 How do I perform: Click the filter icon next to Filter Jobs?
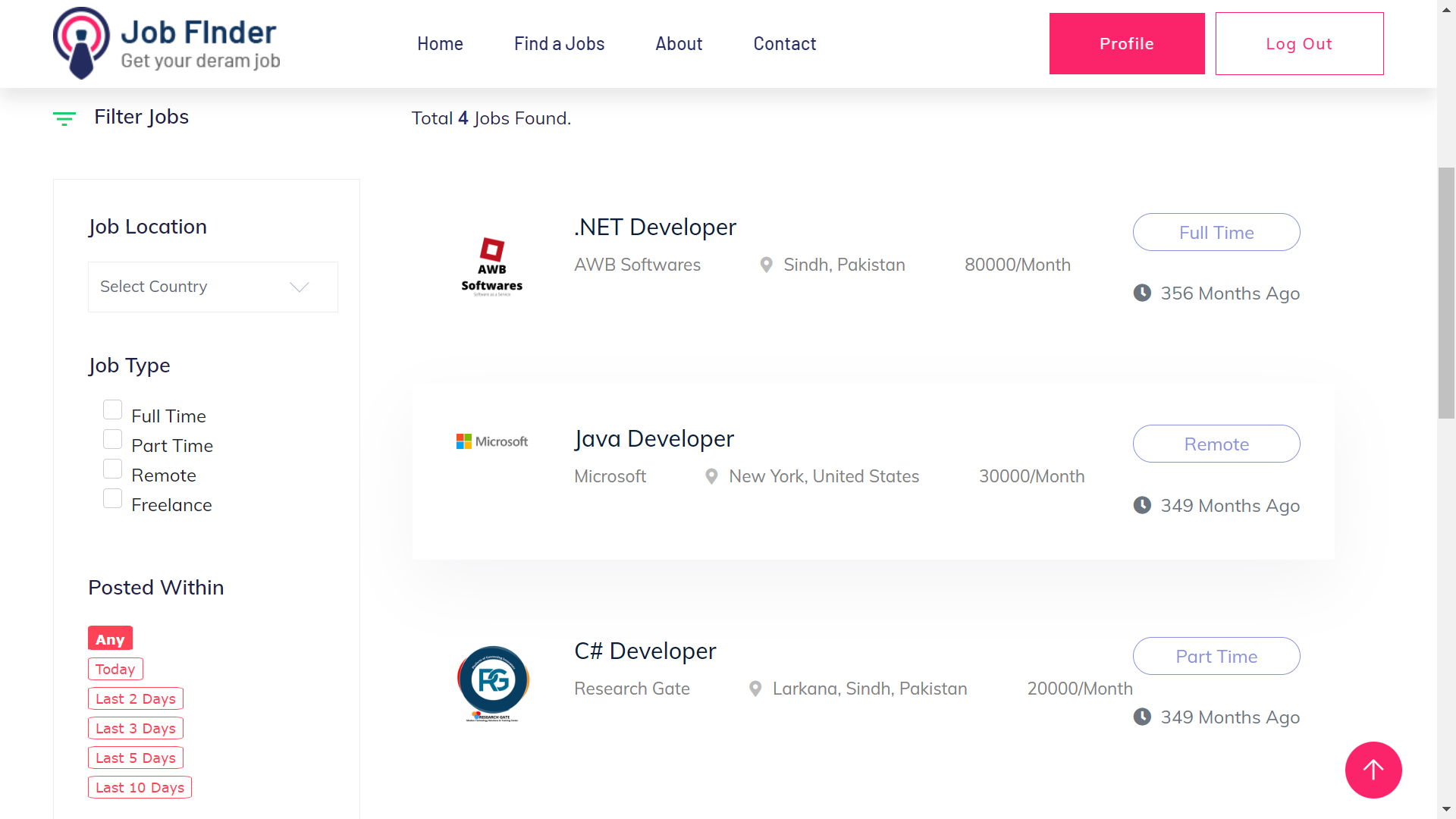(x=64, y=118)
